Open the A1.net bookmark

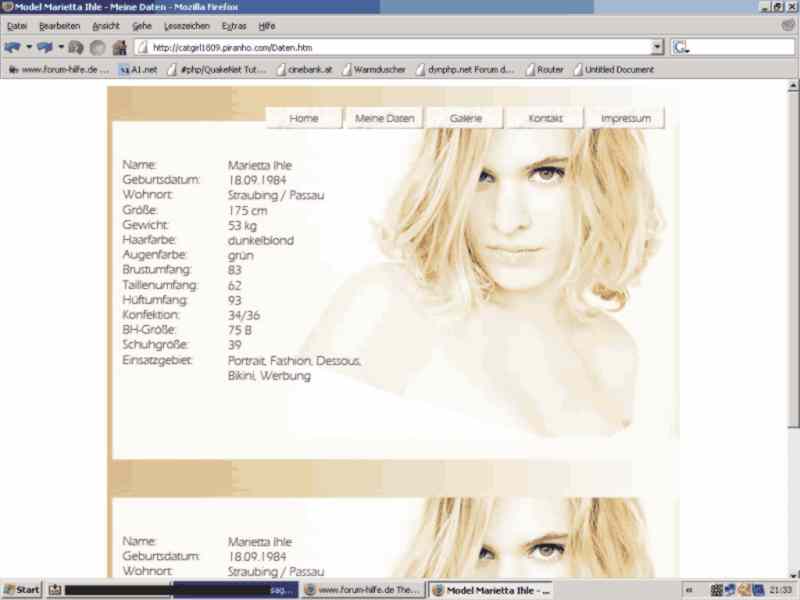138,70
